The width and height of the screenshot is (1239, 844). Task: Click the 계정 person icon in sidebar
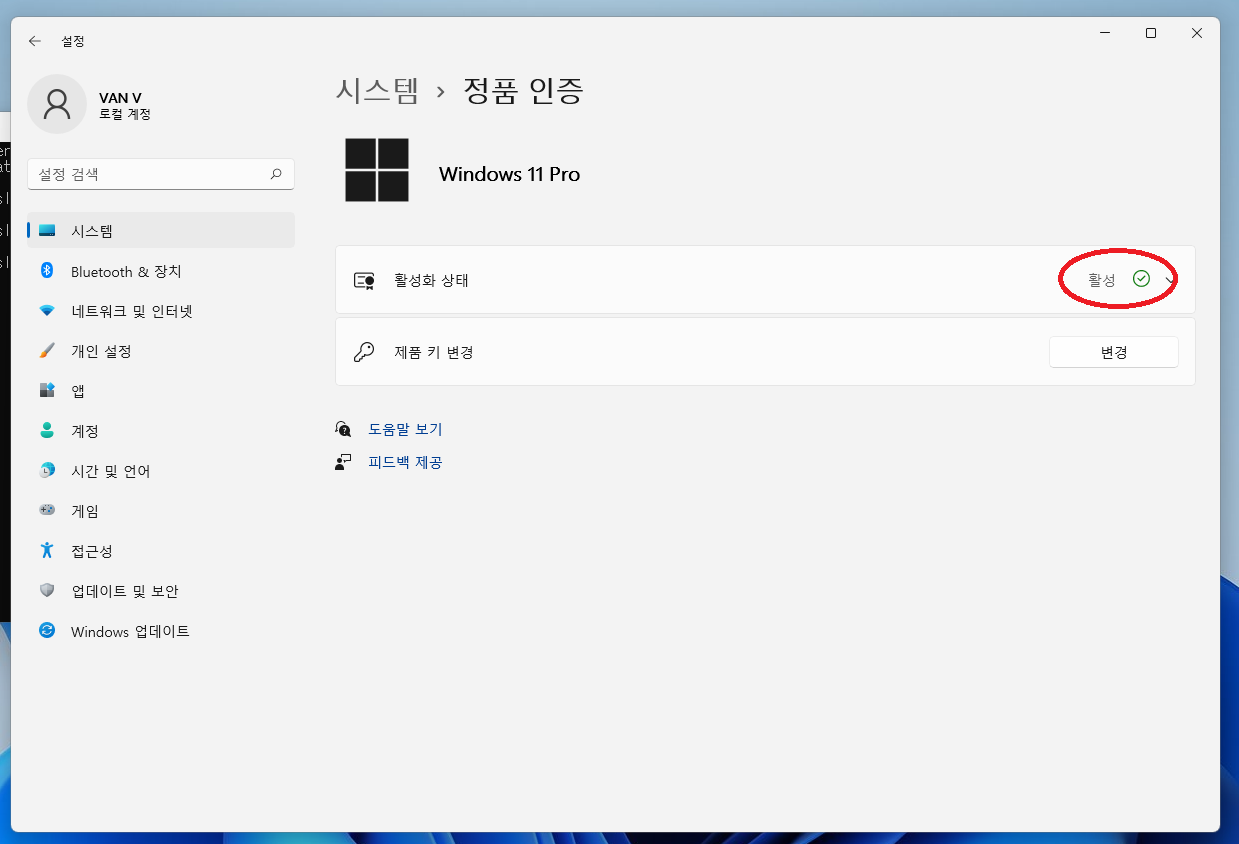pos(47,431)
